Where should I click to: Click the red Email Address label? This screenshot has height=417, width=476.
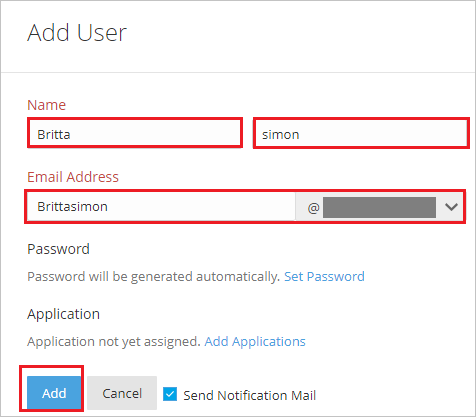73,177
